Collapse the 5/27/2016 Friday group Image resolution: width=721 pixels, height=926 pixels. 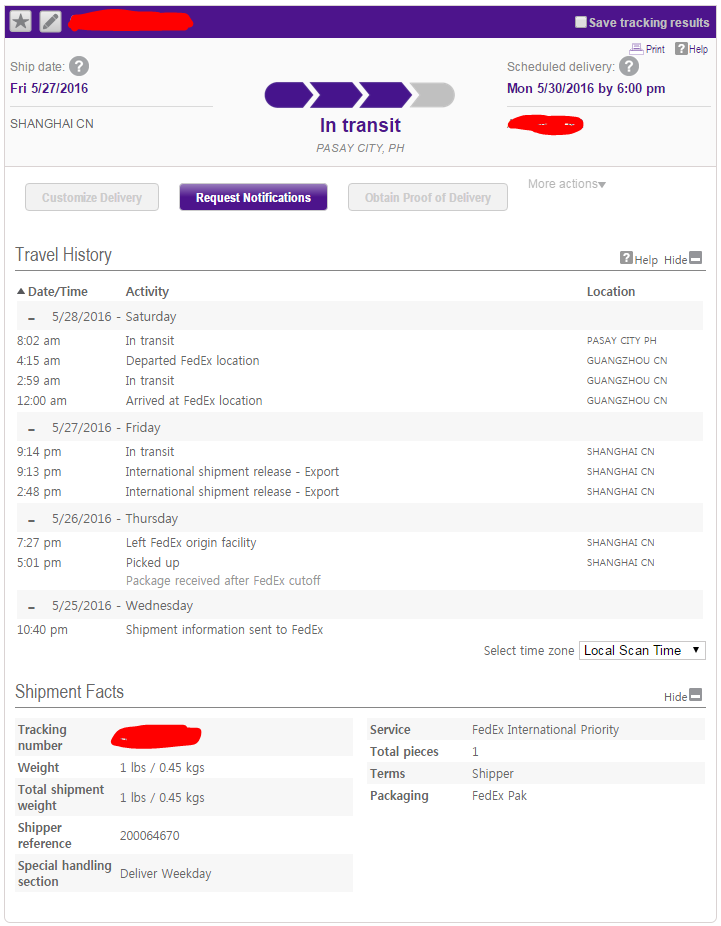(31, 428)
